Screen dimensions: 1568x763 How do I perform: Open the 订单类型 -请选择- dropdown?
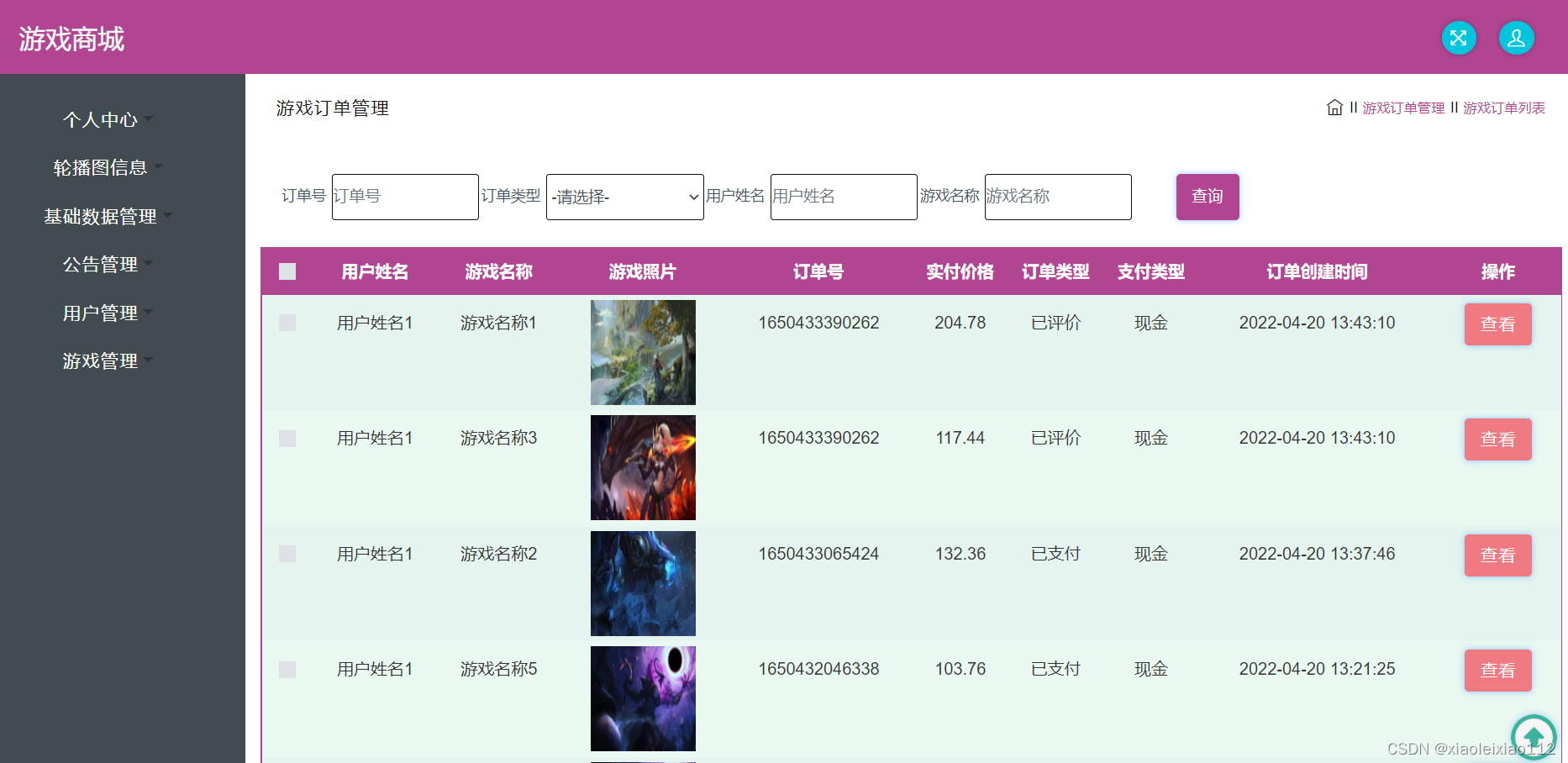[625, 197]
